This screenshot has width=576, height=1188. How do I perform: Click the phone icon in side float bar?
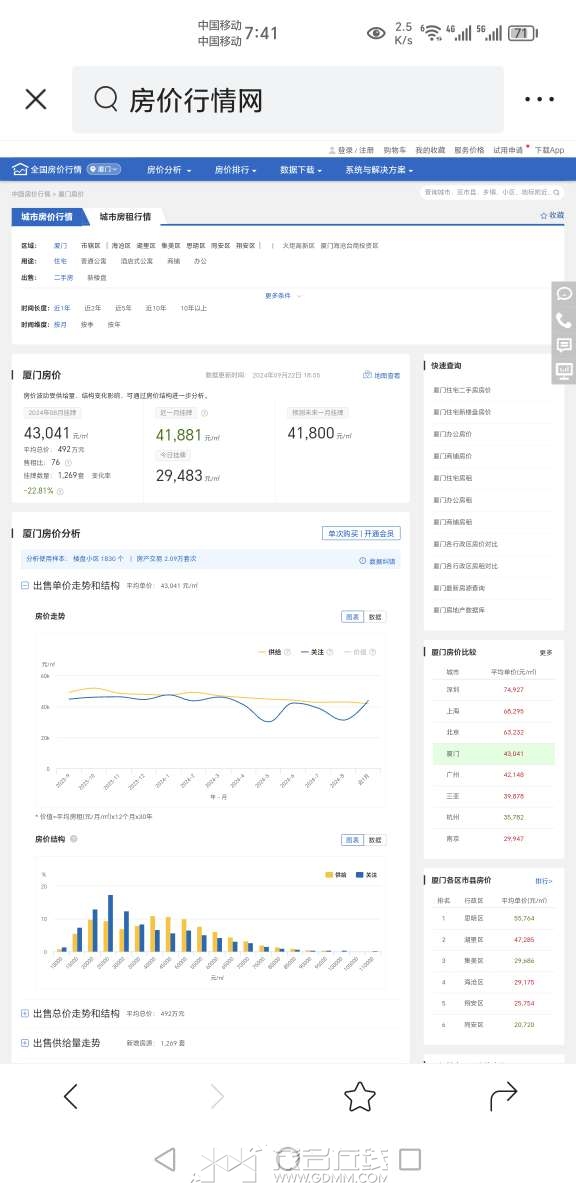click(x=564, y=320)
